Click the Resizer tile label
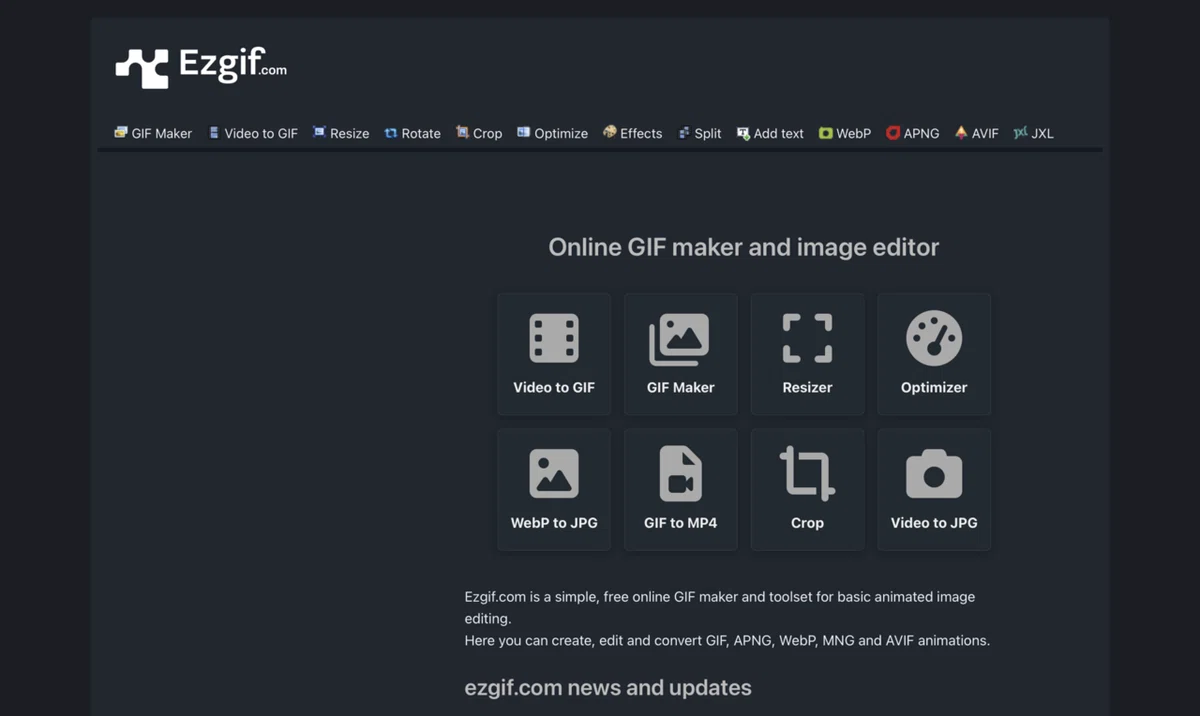 point(807,387)
